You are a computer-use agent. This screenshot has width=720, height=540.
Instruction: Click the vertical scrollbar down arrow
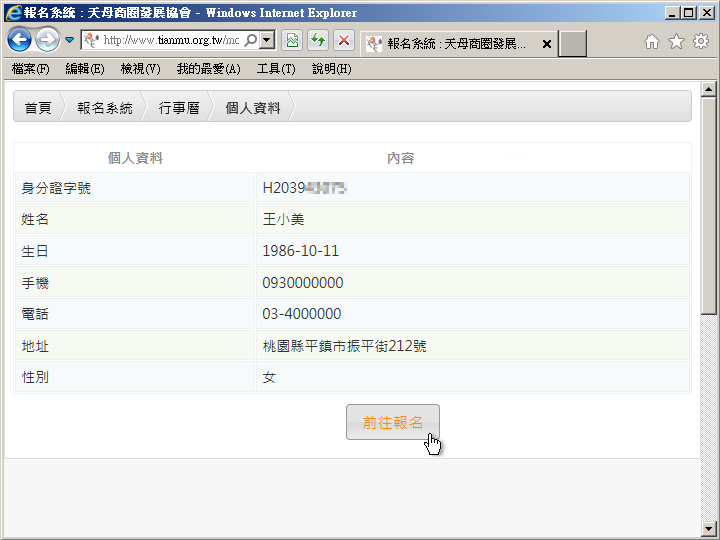709,528
